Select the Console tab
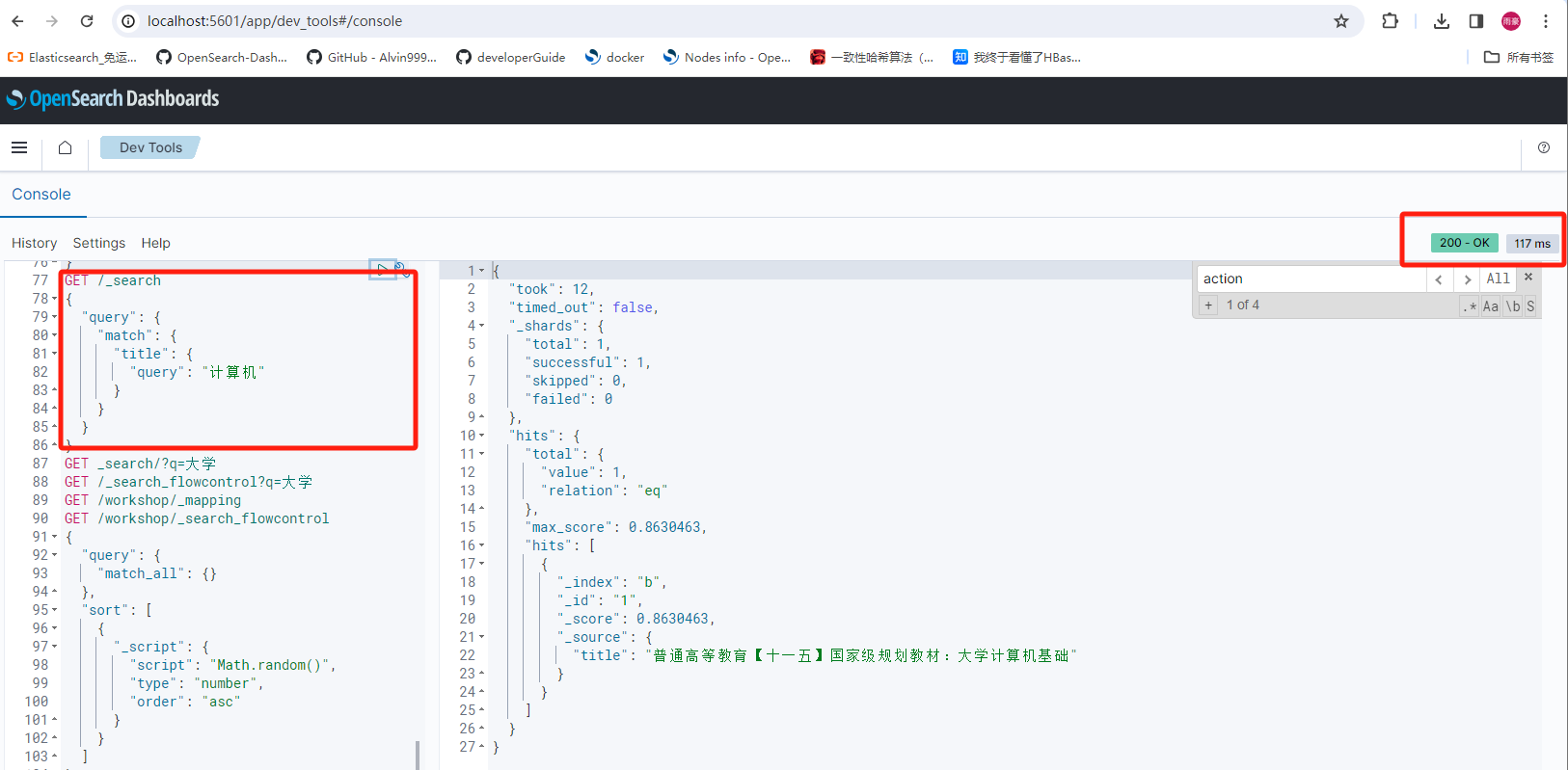Screen dimensions: 1568x770 coord(41,195)
